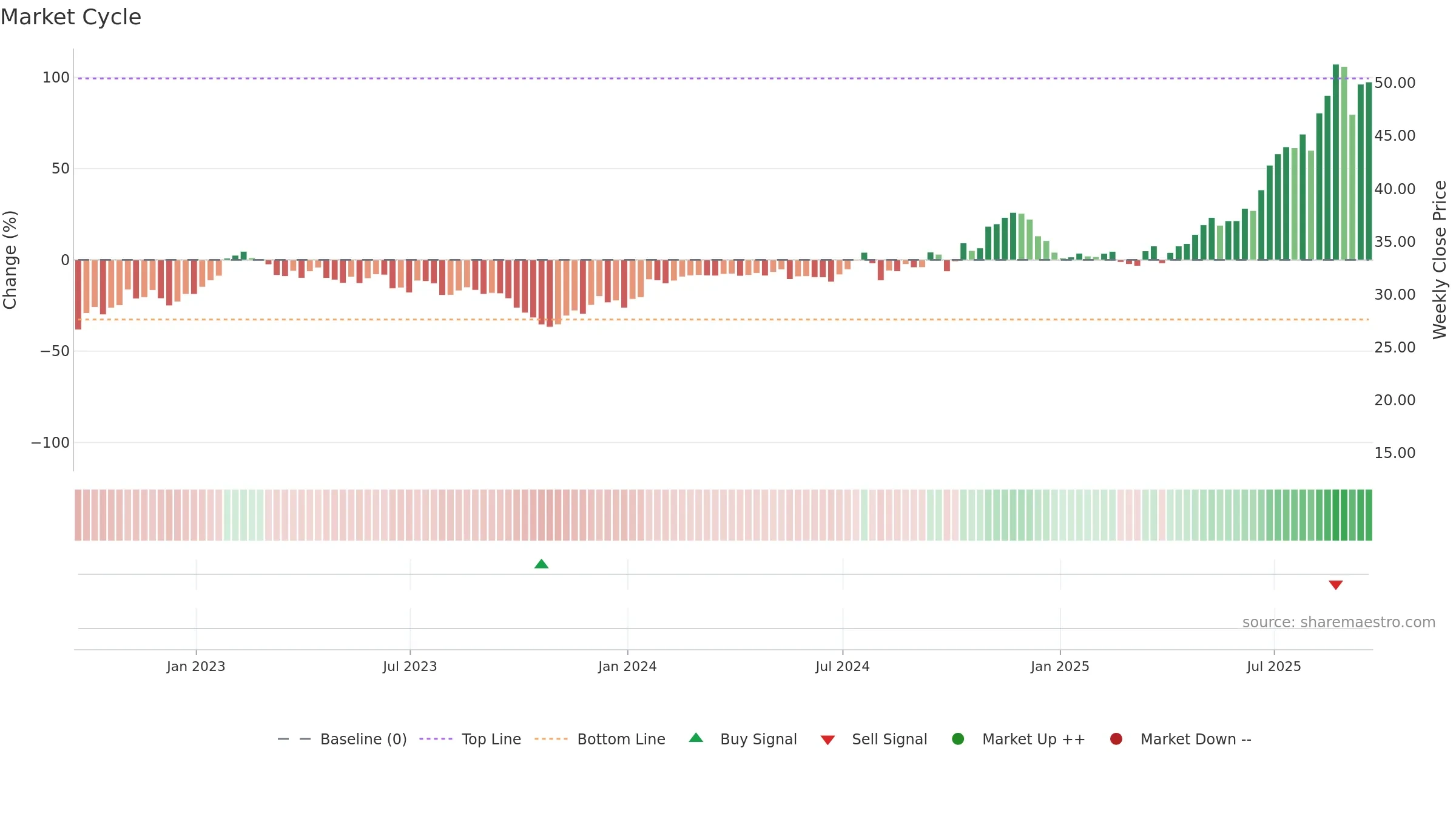Click the purple dotted top line at 100
This screenshot has width=1456, height=819.
click(723, 78)
